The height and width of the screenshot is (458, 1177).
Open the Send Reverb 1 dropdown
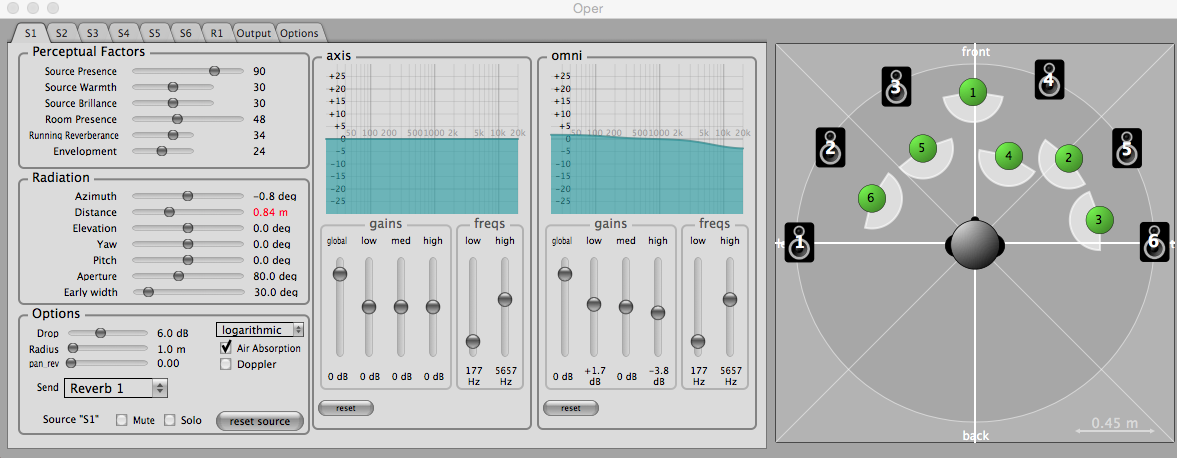(117, 388)
